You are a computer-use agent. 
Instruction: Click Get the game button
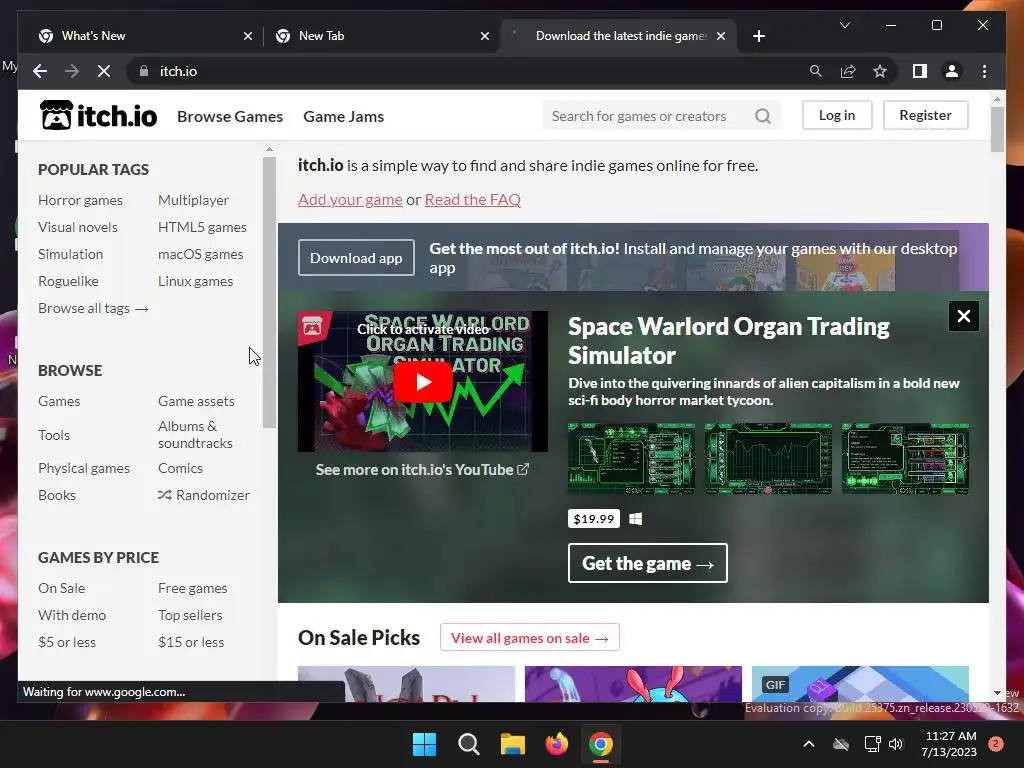[647, 563]
